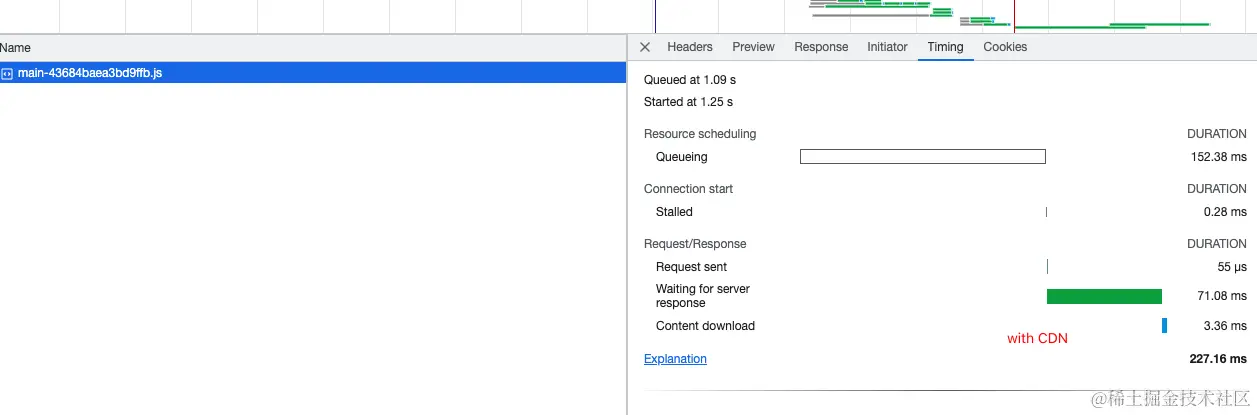Open the Headers tab

pos(690,47)
